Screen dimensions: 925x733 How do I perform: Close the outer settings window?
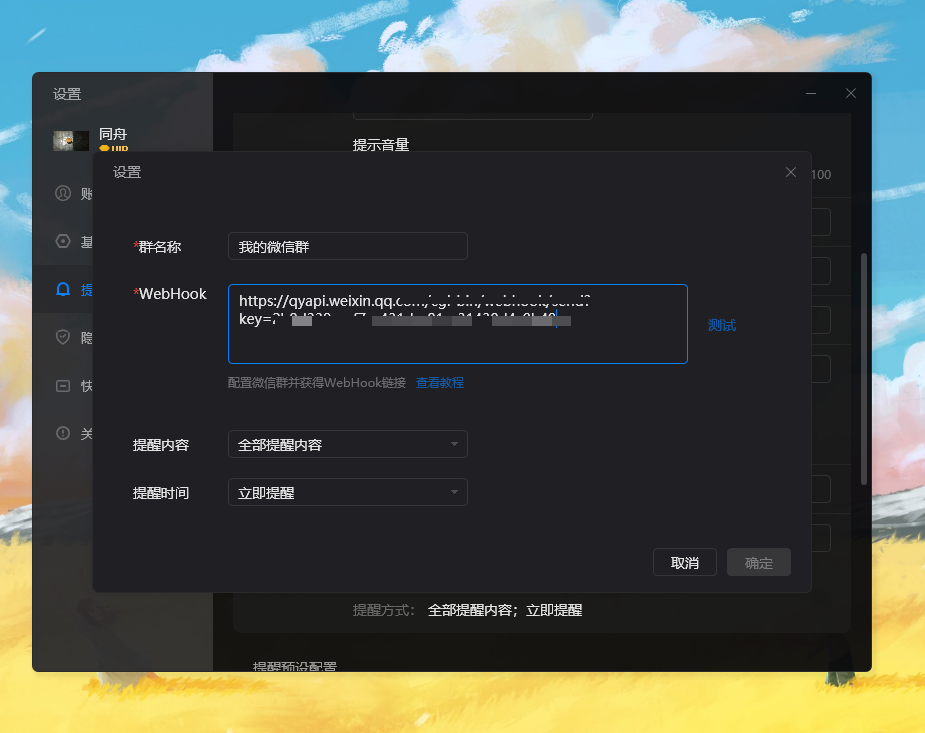(x=851, y=93)
